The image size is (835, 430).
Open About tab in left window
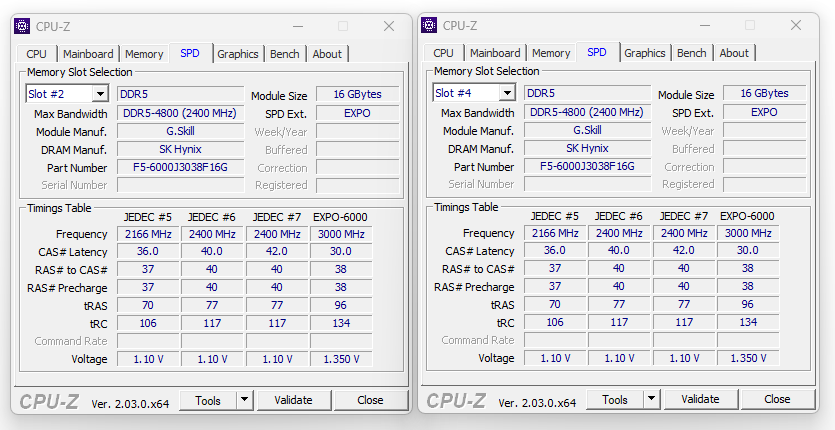(x=327, y=54)
